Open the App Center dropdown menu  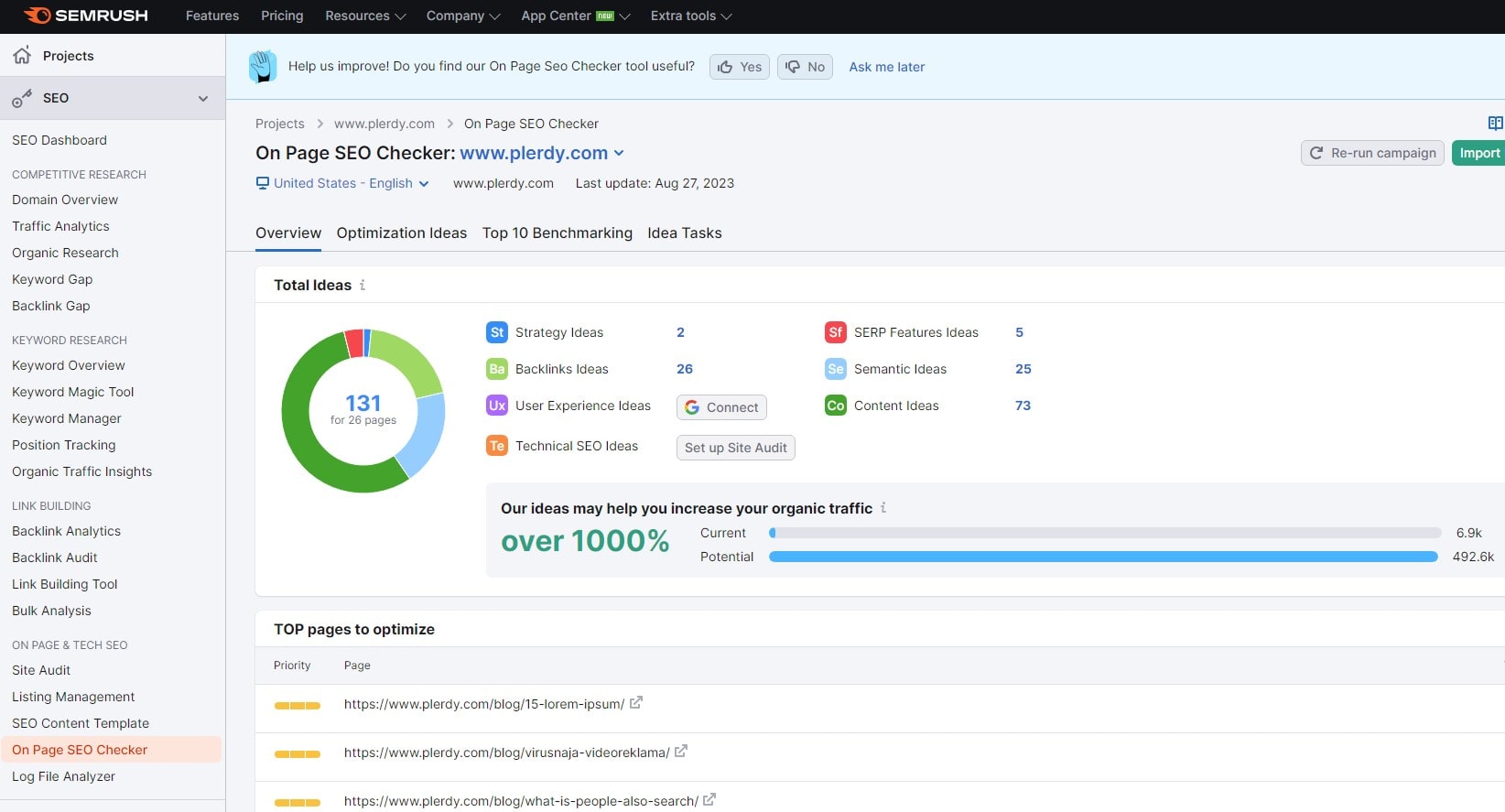pos(576,16)
